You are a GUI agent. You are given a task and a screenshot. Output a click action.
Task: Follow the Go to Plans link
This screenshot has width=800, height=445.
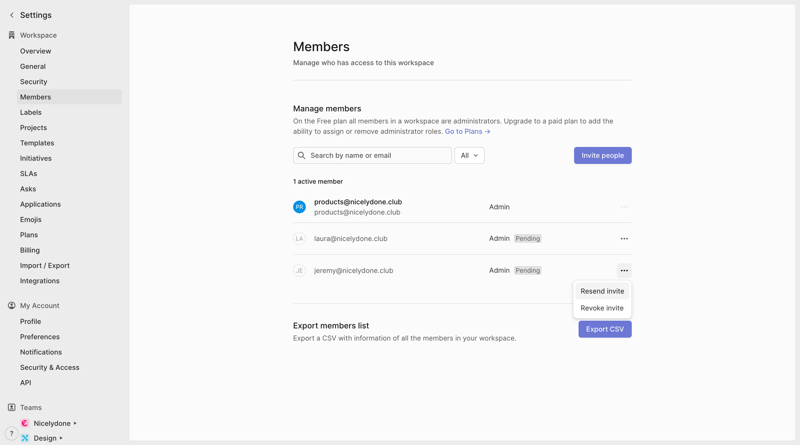pos(467,131)
